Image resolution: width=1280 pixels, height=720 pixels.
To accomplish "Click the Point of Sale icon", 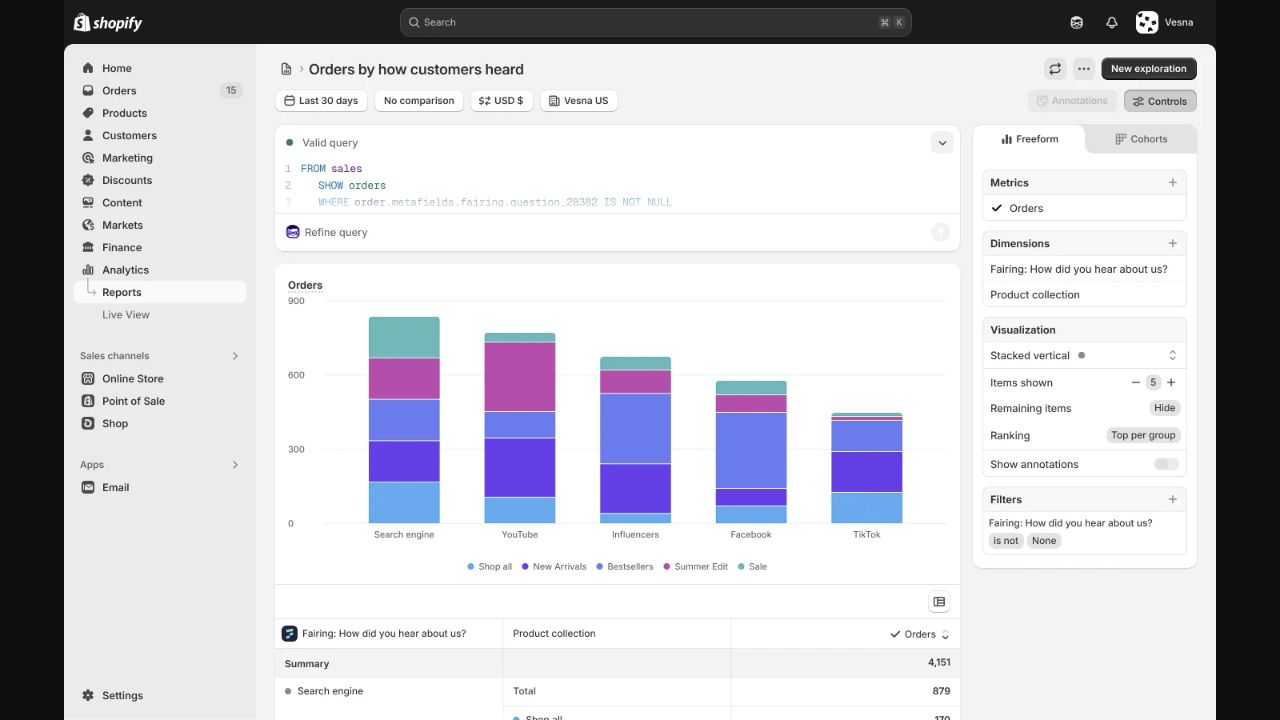I will (x=88, y=401).
